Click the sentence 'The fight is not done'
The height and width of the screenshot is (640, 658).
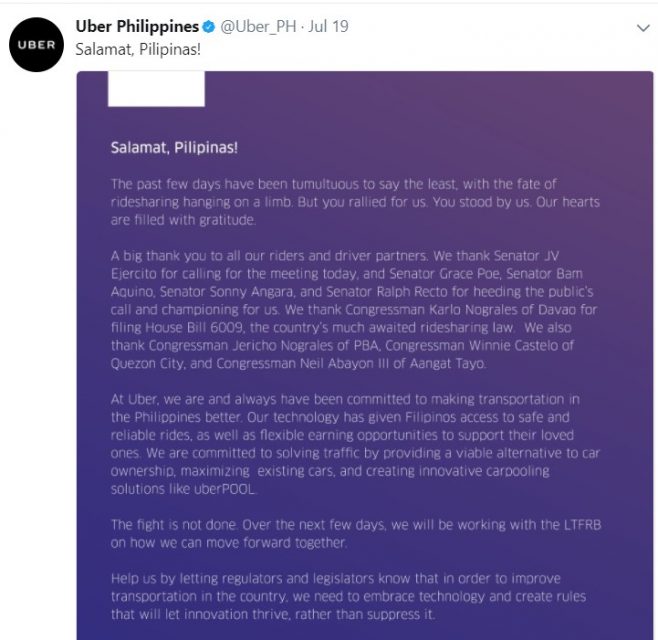point(174,525)
